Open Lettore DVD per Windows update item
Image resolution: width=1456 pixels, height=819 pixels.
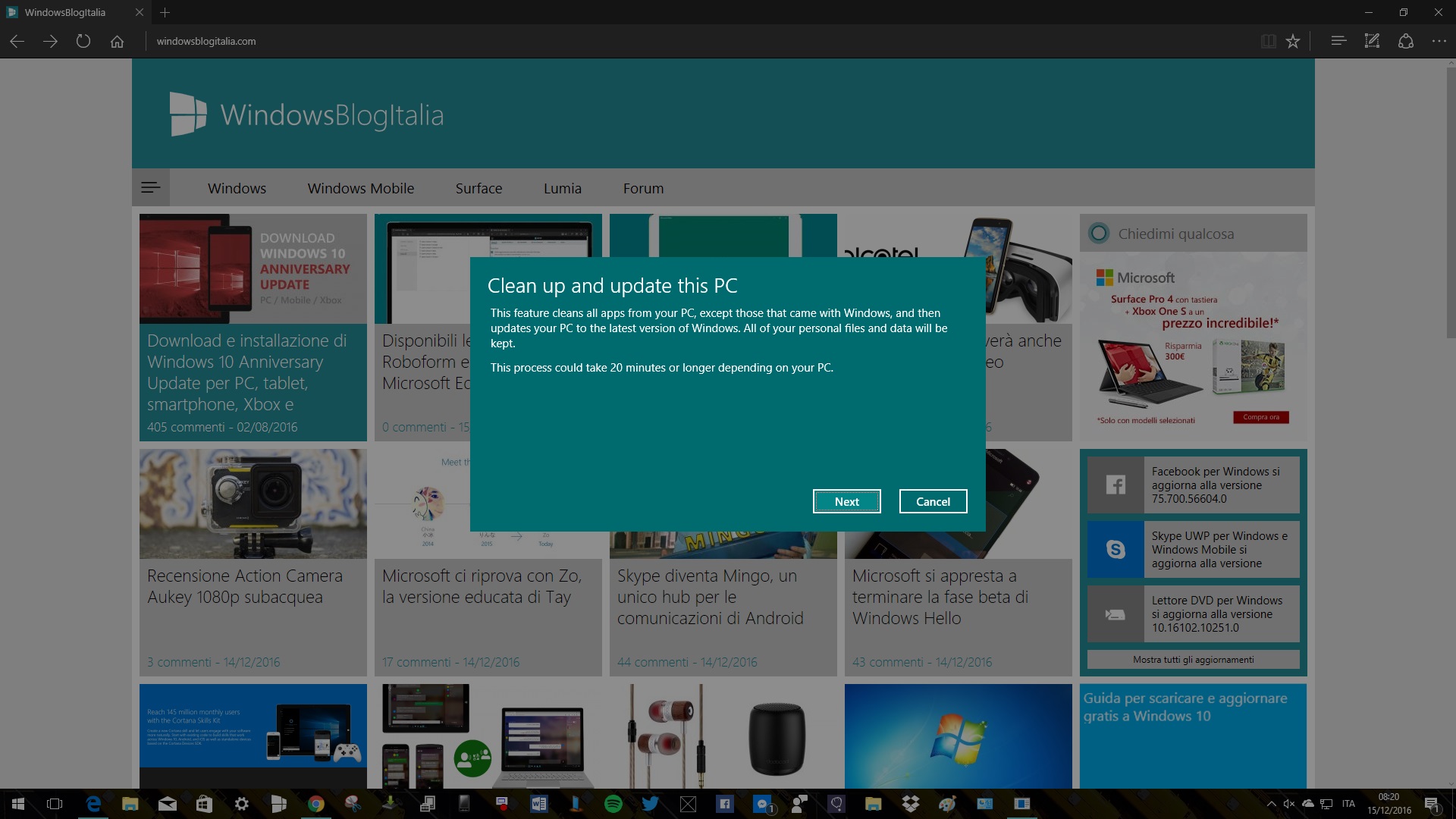[x=1194, y=613]
